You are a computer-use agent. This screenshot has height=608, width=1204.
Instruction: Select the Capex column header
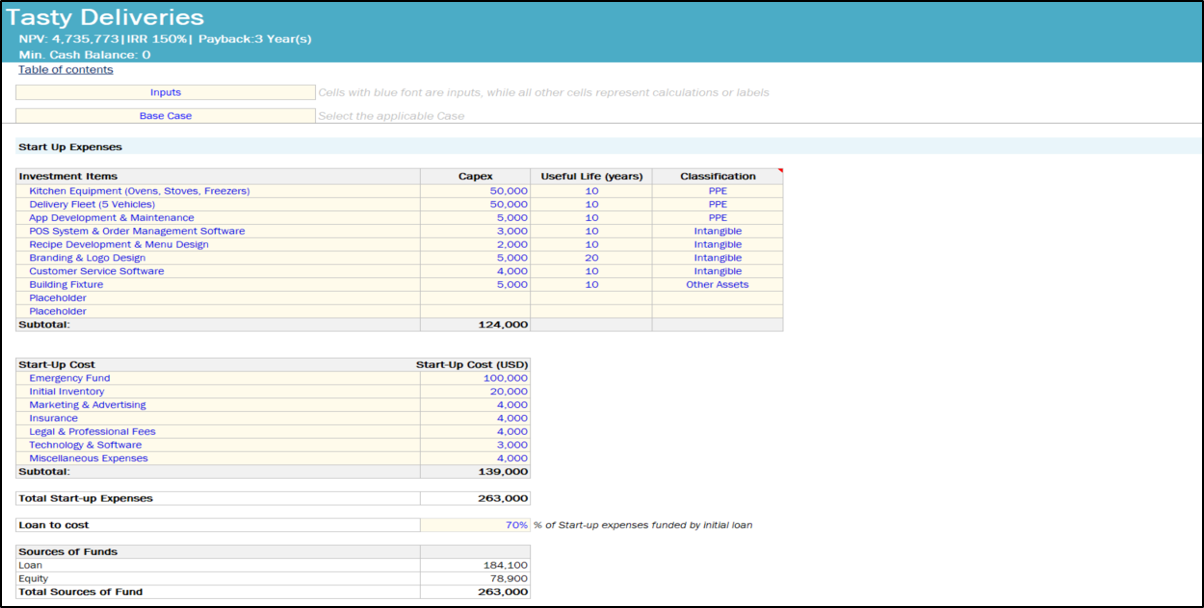(475, 177)
